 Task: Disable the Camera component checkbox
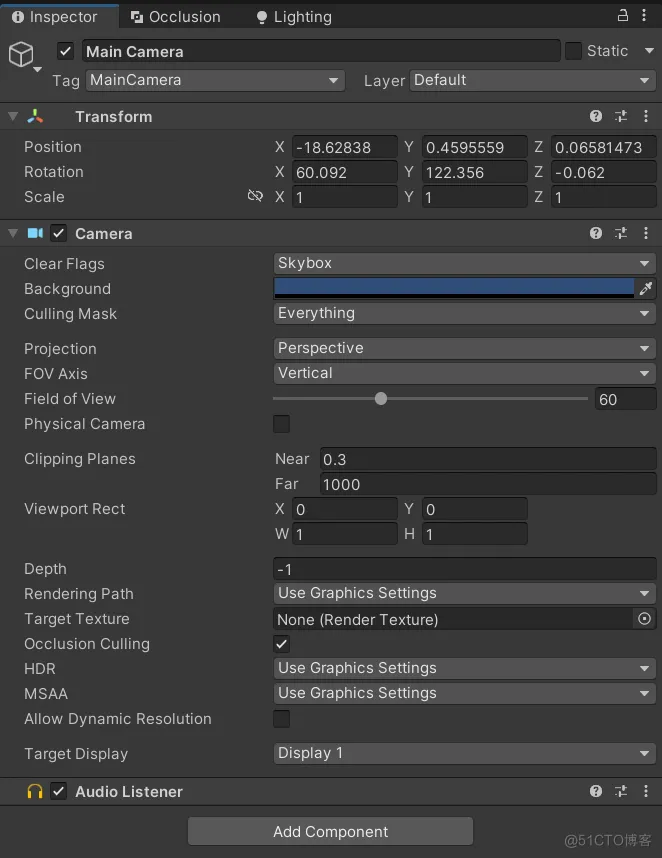tap(59, 233)
